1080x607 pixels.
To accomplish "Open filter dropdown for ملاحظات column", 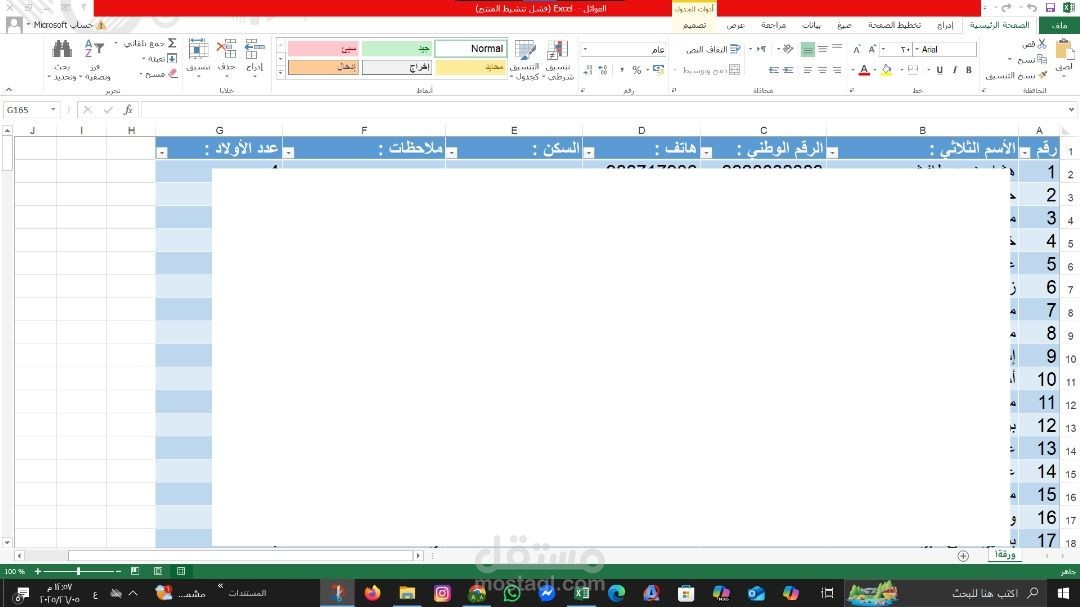I will 289,152.
